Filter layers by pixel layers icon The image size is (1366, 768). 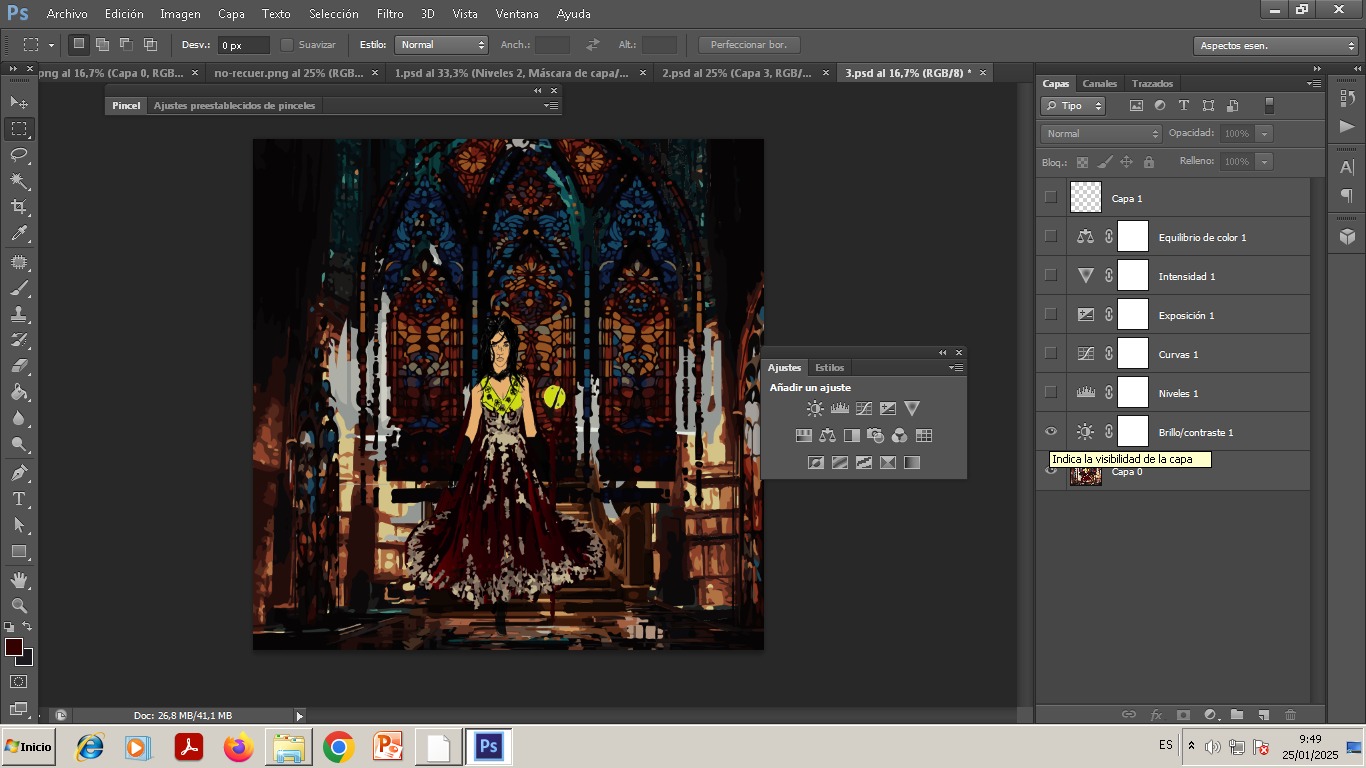click(x=1136, y=106)
